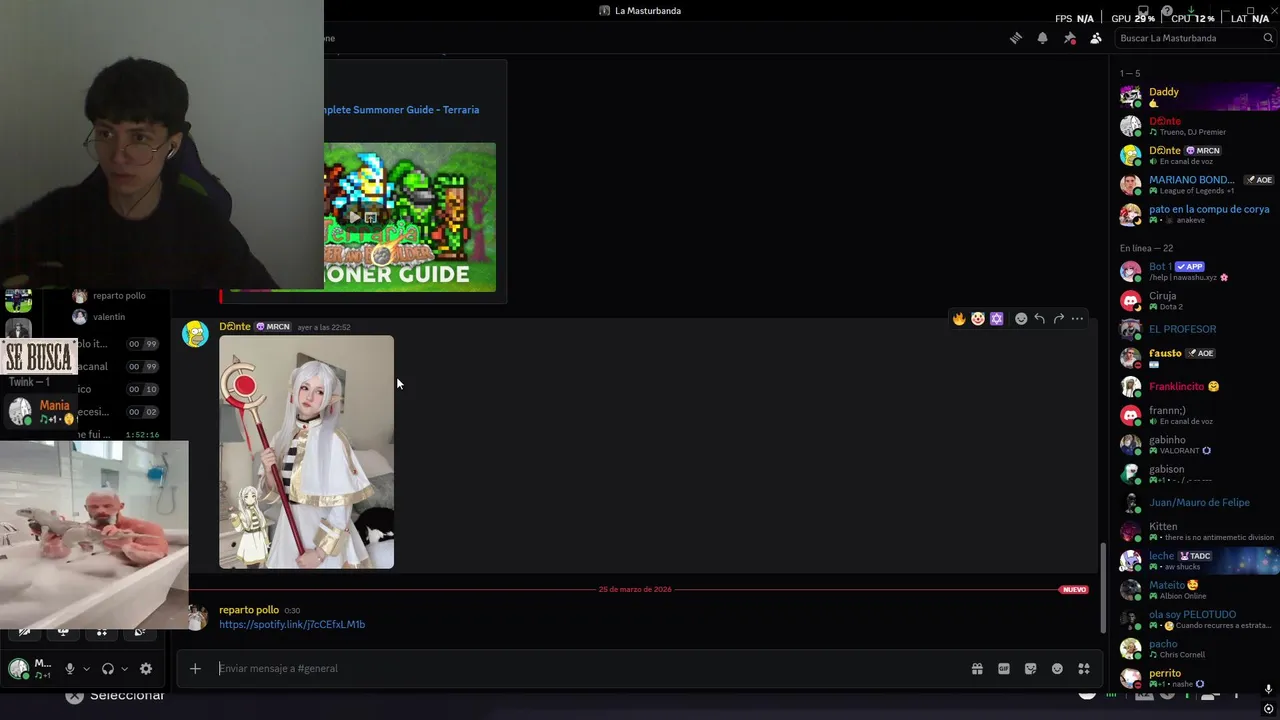Screen dimensions: 1280x720
Task: React with the fire emoji
Action: click(959, 319)
